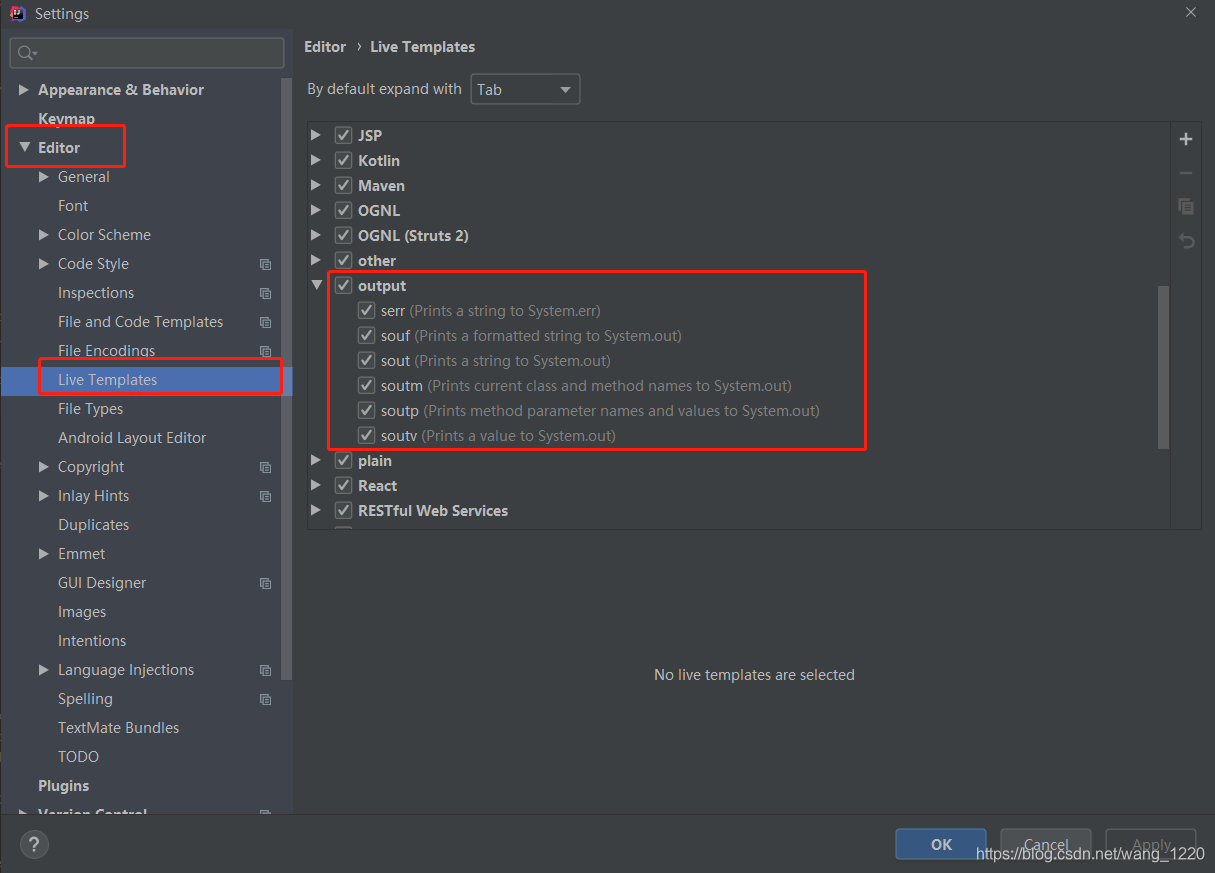Uncheck the serr template checkbox
This screenshot has height=873, width=1215.
(366, 310)
